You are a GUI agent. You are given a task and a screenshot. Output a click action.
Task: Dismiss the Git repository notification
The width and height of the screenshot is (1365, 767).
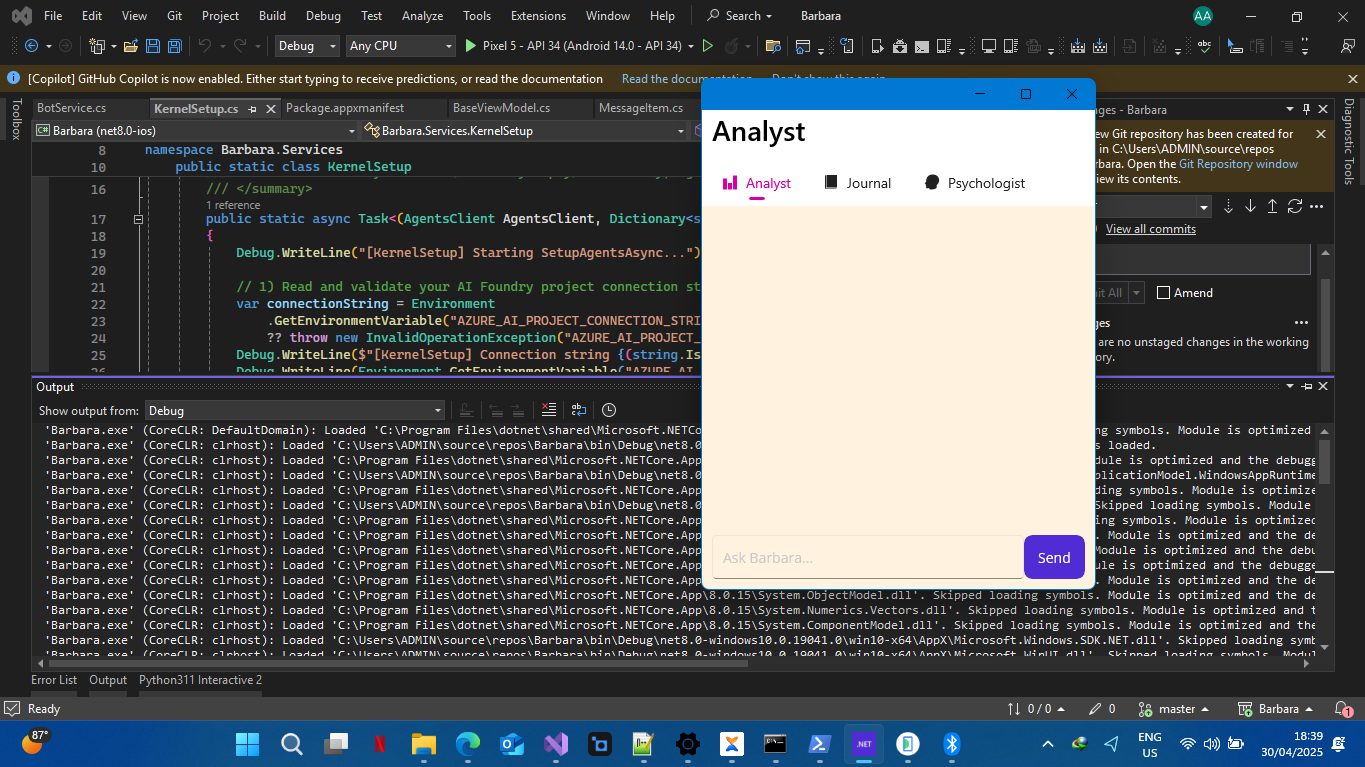click(1320, 134)
